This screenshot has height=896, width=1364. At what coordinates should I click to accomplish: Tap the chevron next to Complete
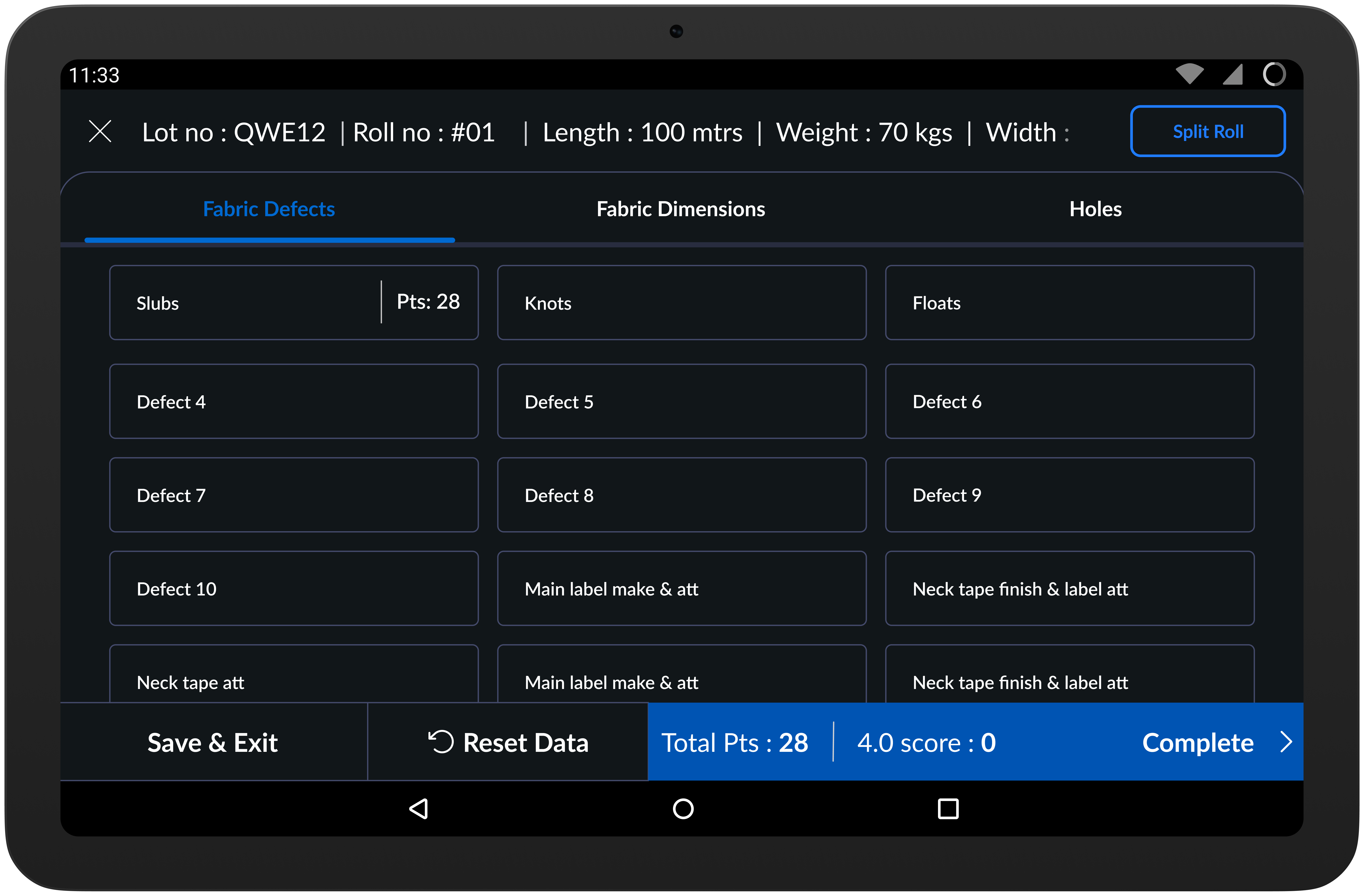(1287, 742)
